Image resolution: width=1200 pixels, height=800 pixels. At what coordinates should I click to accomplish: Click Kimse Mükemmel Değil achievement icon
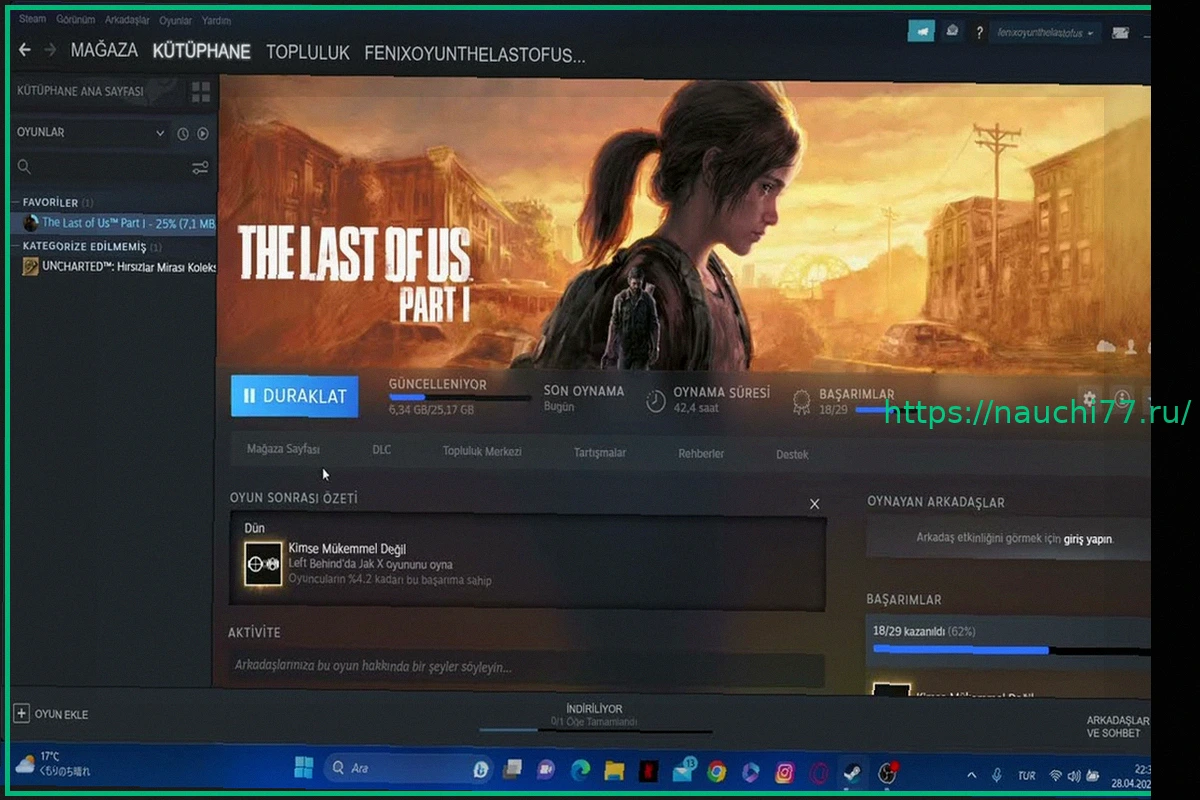[x=264, y=565]
